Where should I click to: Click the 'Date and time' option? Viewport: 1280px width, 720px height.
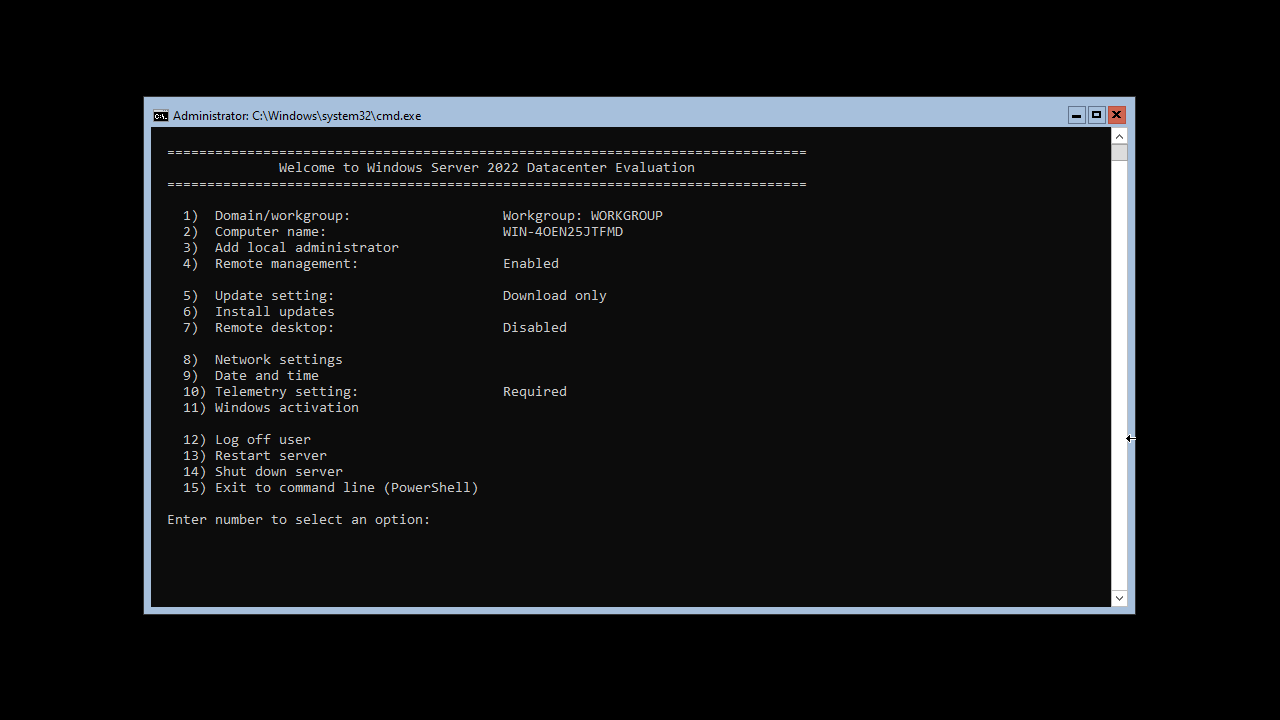(251, 376)
